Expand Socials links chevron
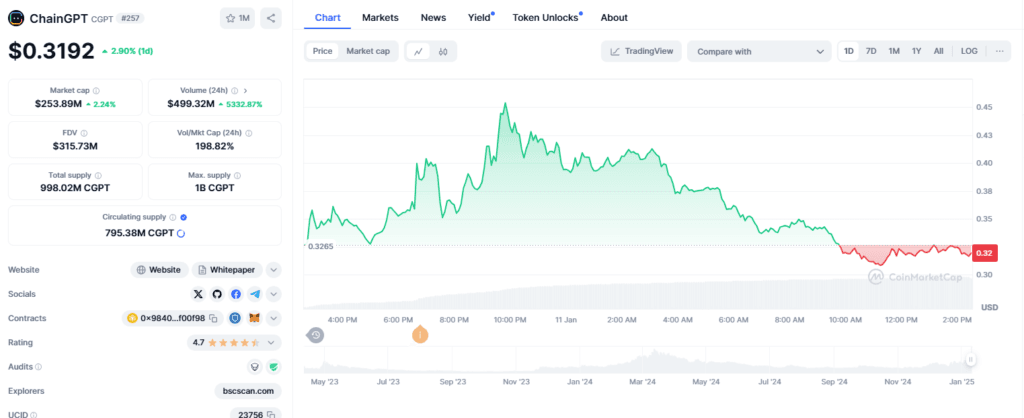Image resolution: width=1024 pixels, height=418 pixels. tap(274, 294)
